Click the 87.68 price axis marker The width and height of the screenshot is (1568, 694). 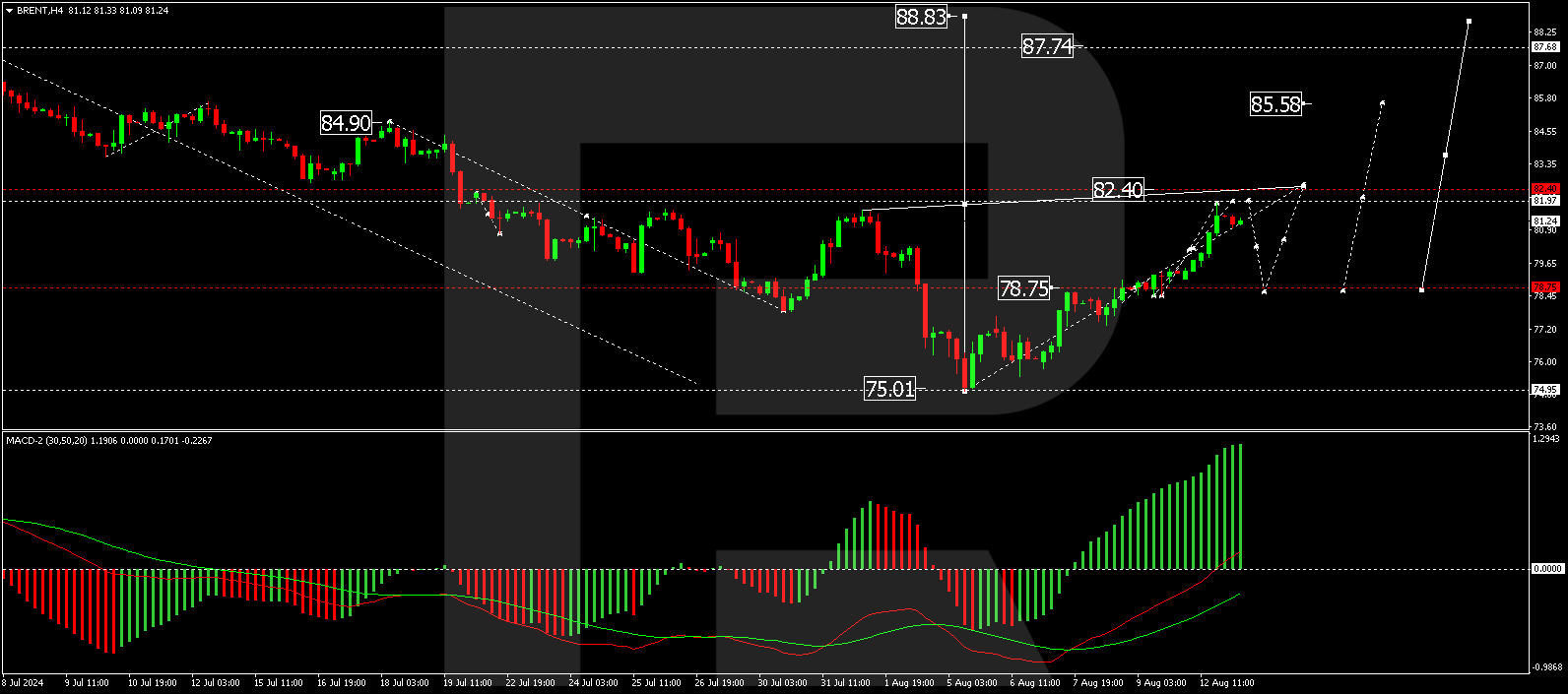tap(1544, 47)
